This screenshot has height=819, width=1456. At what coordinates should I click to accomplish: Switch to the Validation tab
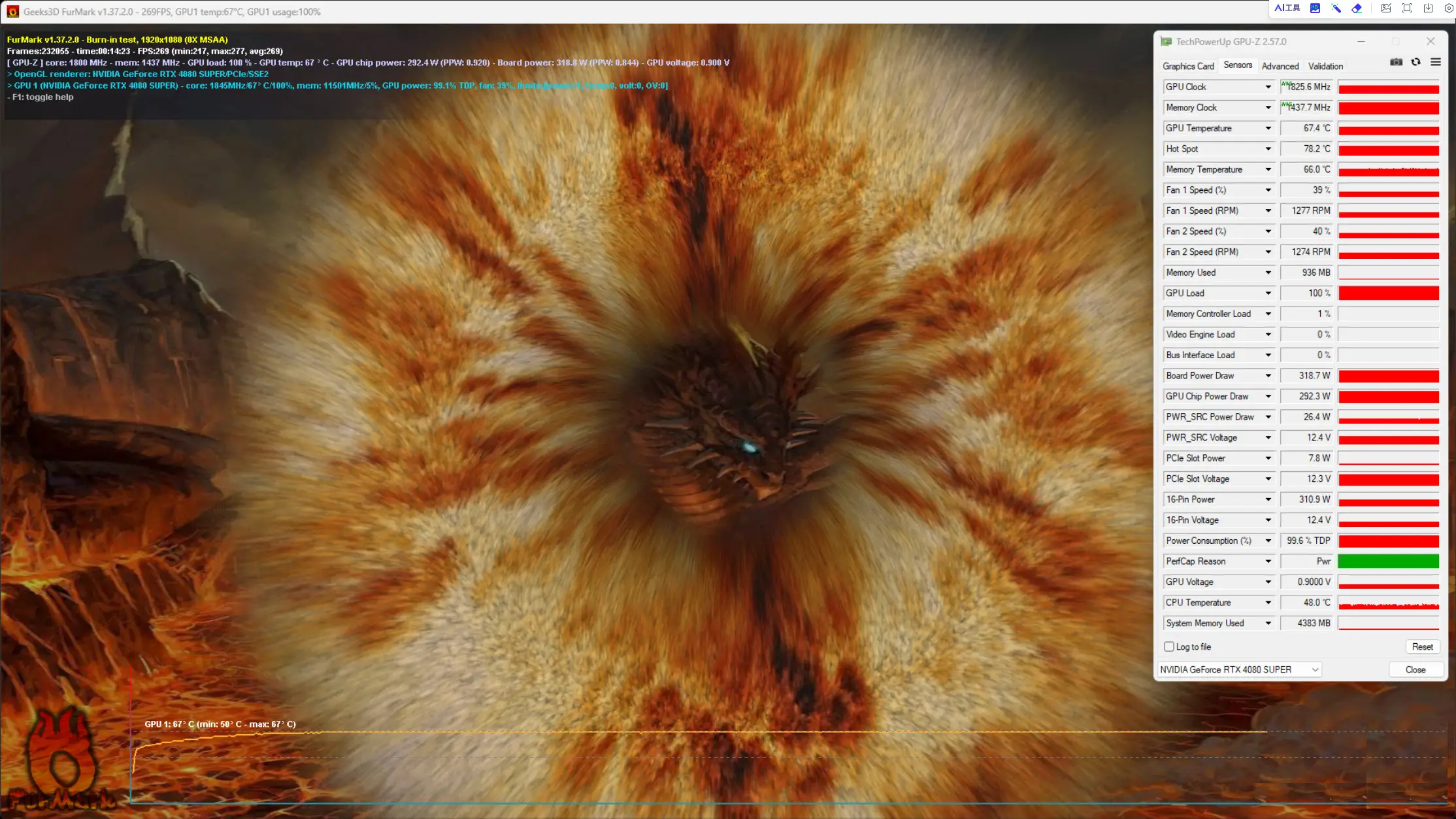click(x=1325, y=66)
